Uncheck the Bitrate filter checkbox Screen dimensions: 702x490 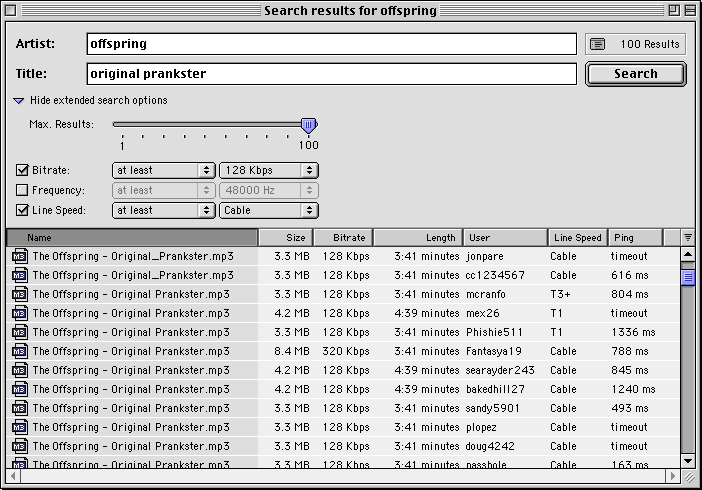(23, 170)
